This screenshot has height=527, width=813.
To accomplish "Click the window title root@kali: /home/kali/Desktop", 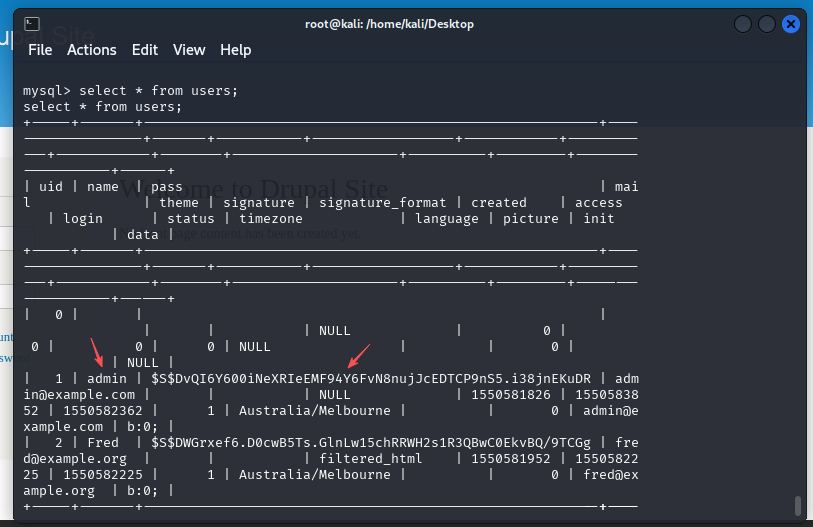I will pyautogui.click(x=389, y=24).
